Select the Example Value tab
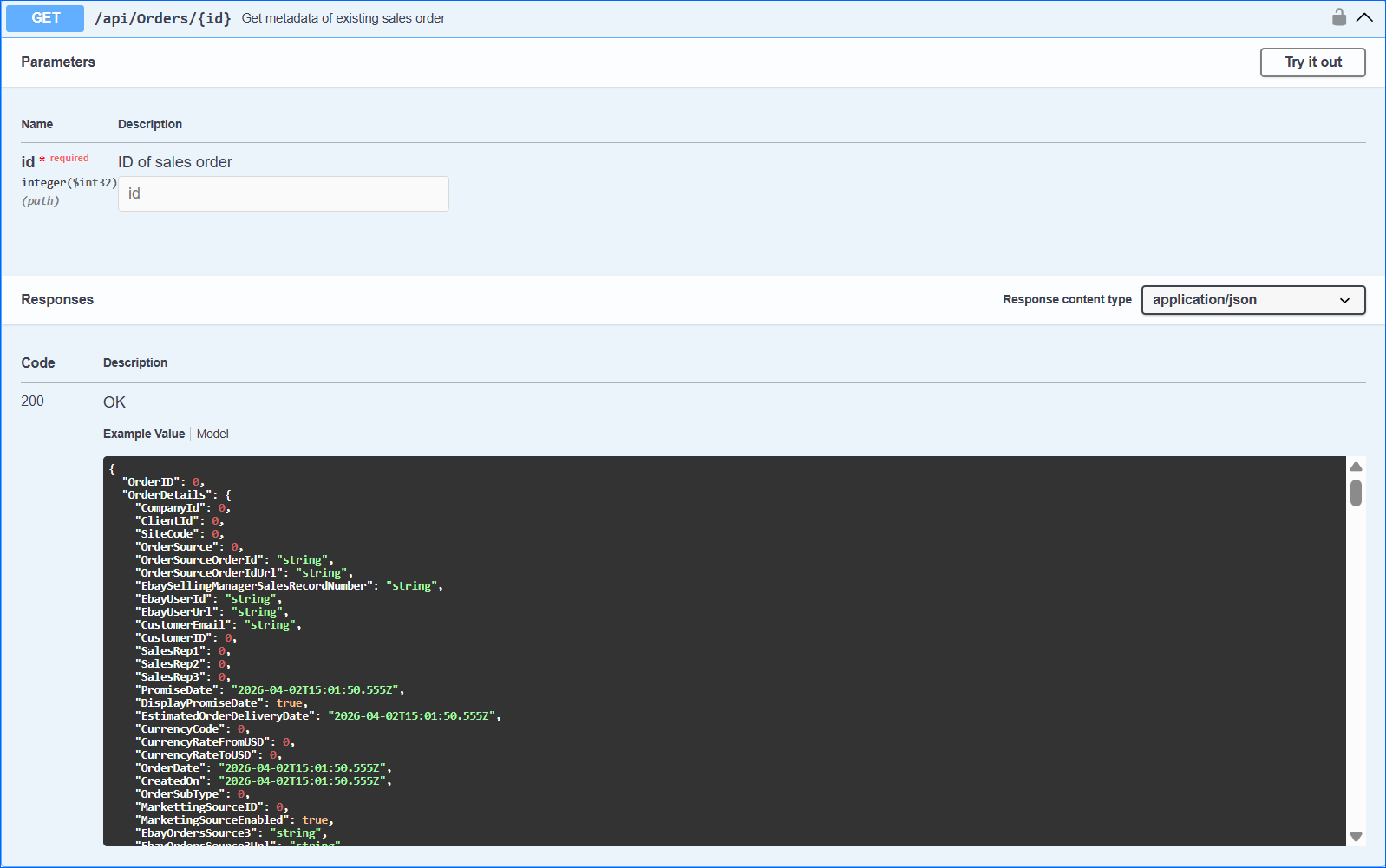This screenshot has height=868, width=1386. pyautogui.click(x=144, y=434)
